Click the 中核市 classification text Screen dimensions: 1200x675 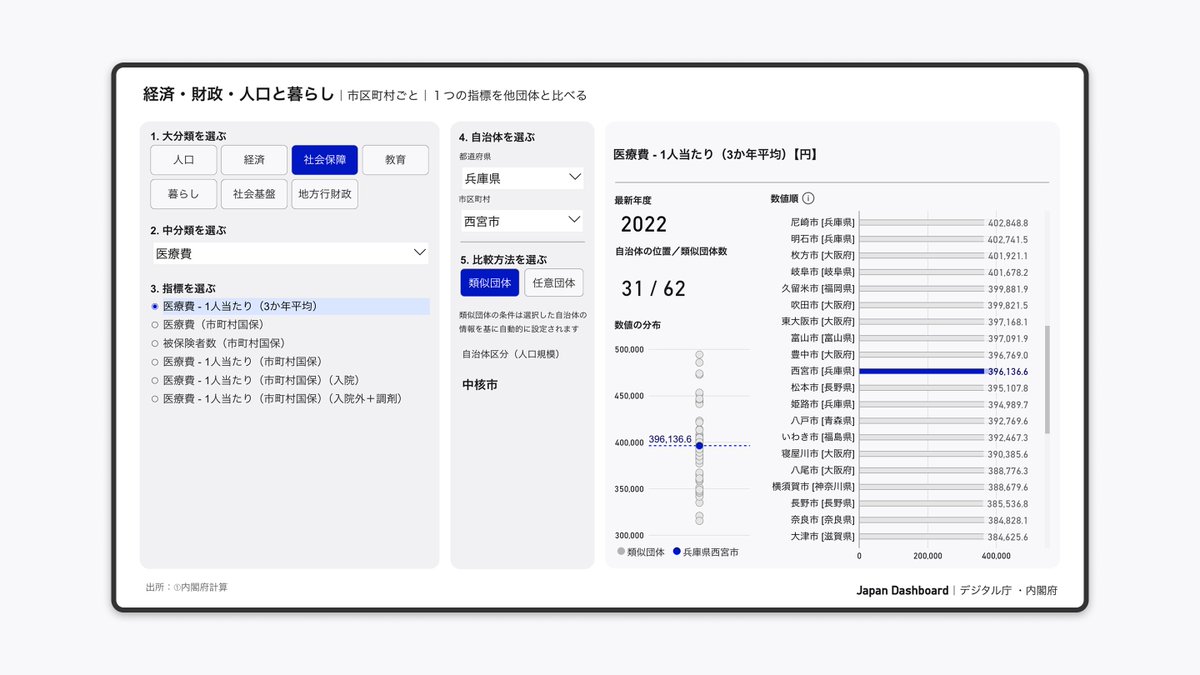tap(480, 384)
